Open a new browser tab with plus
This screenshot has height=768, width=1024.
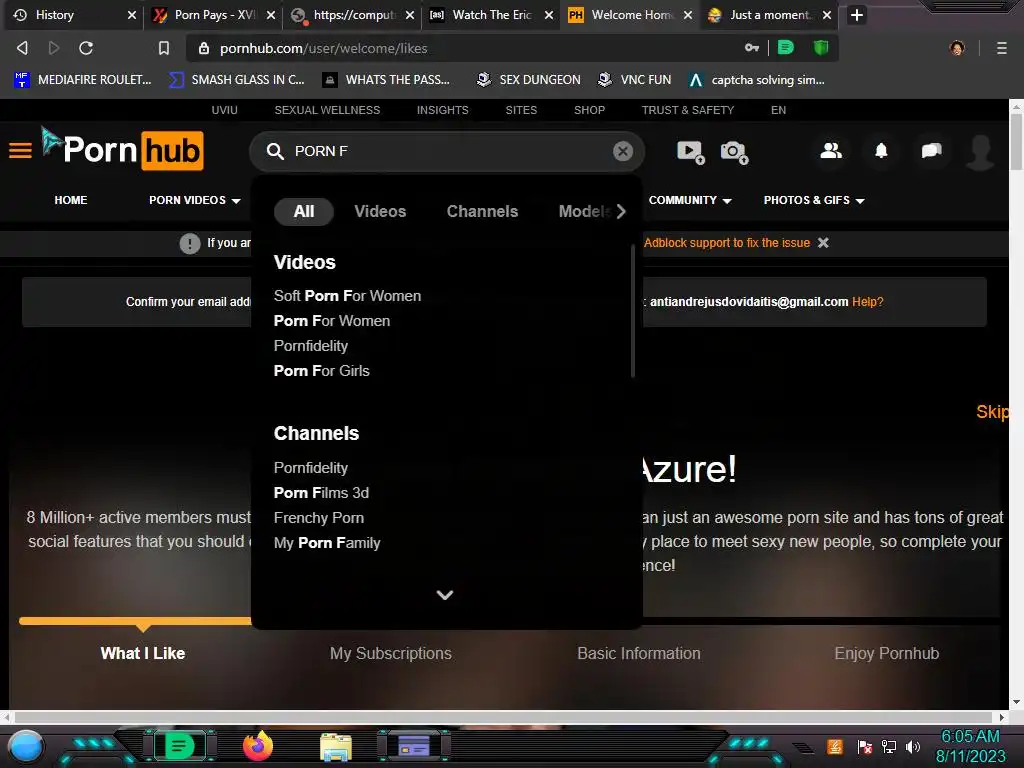point(857,15)
